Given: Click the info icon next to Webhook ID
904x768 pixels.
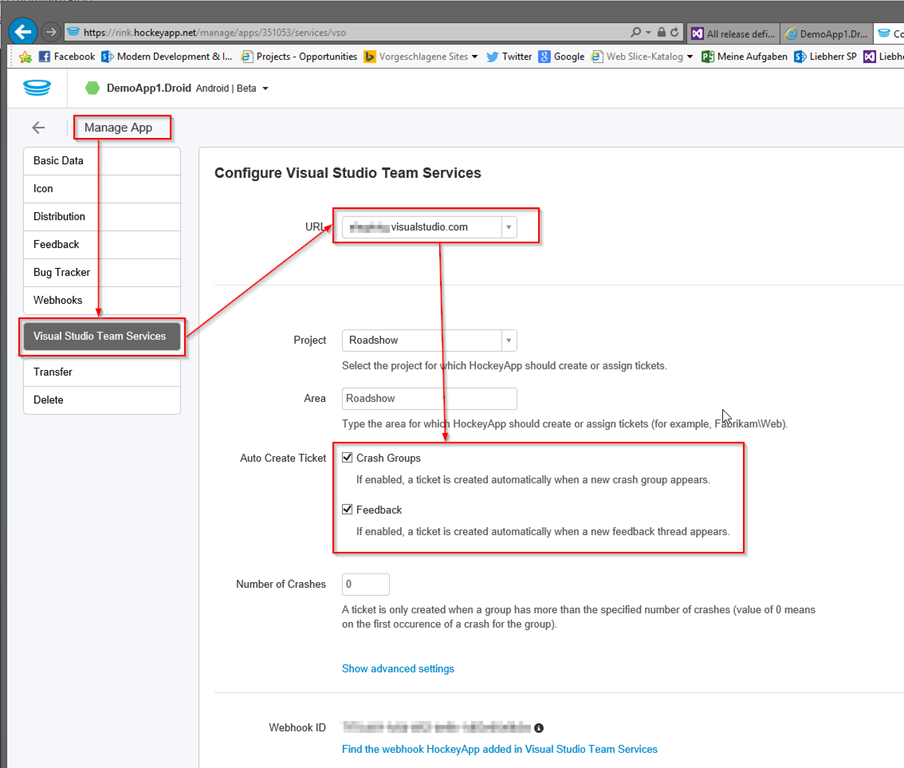Looking at the screenshot, I should 539,728.
